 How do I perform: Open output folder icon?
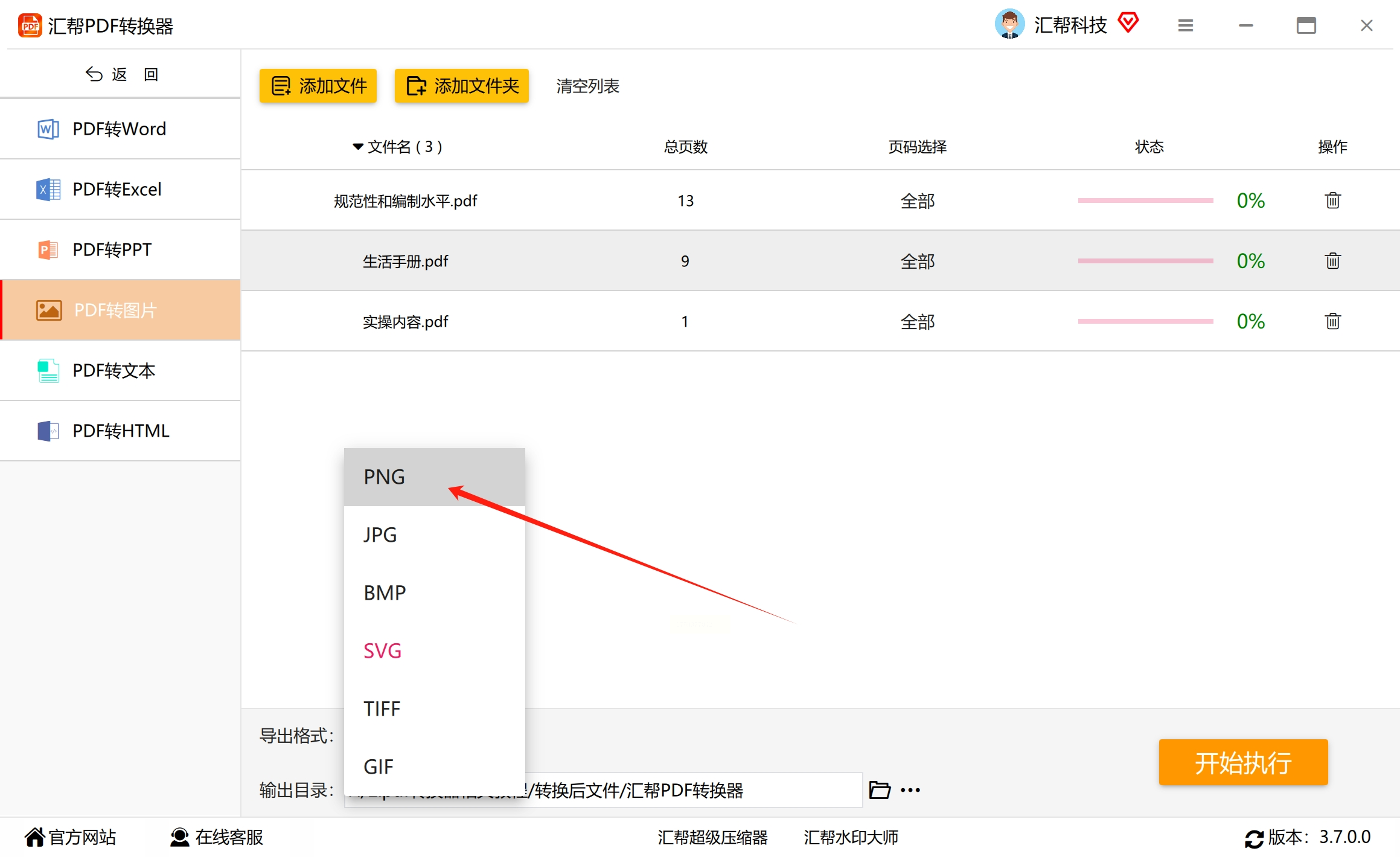[879, 790]
